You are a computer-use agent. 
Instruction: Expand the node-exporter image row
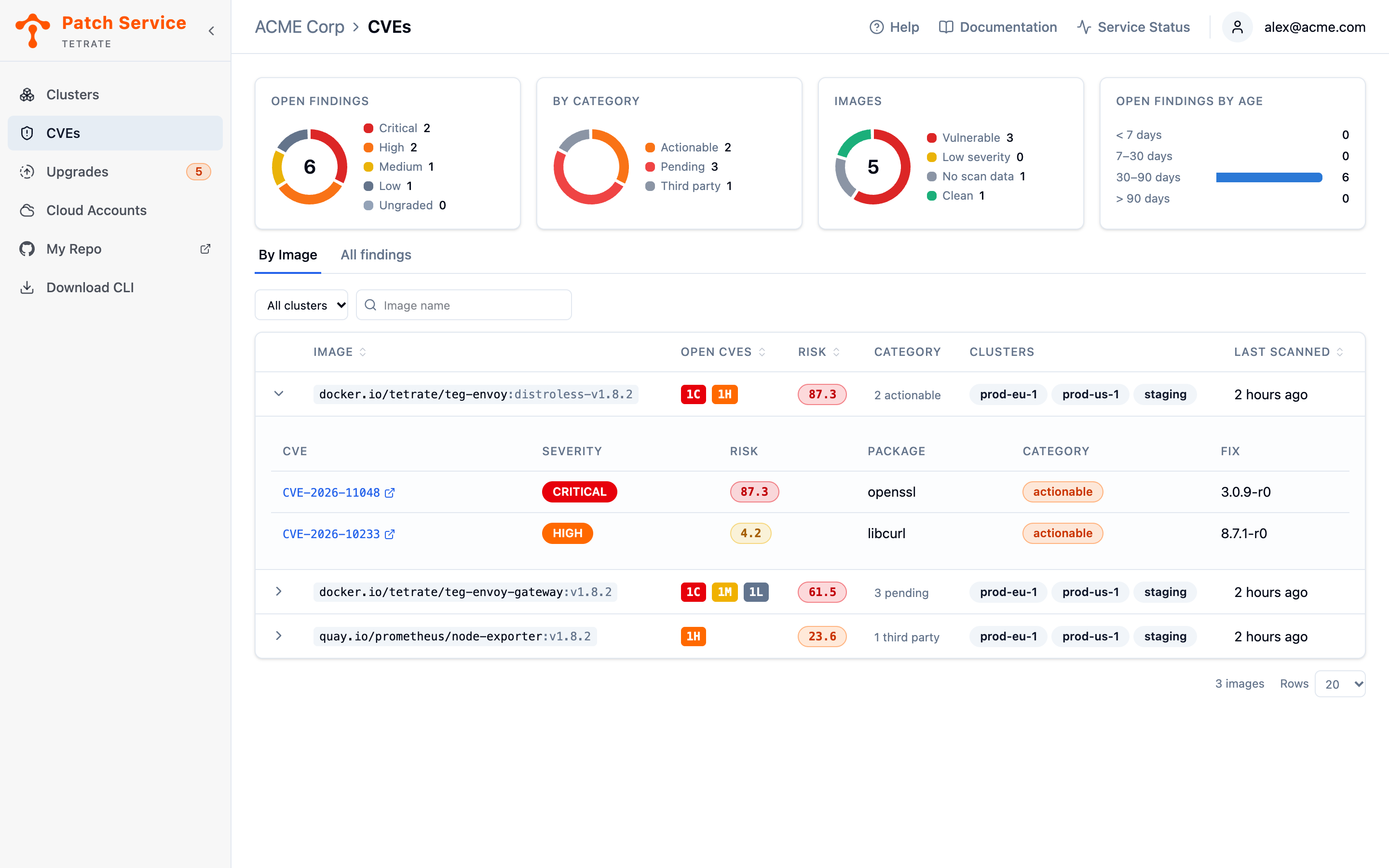[278, 636]
